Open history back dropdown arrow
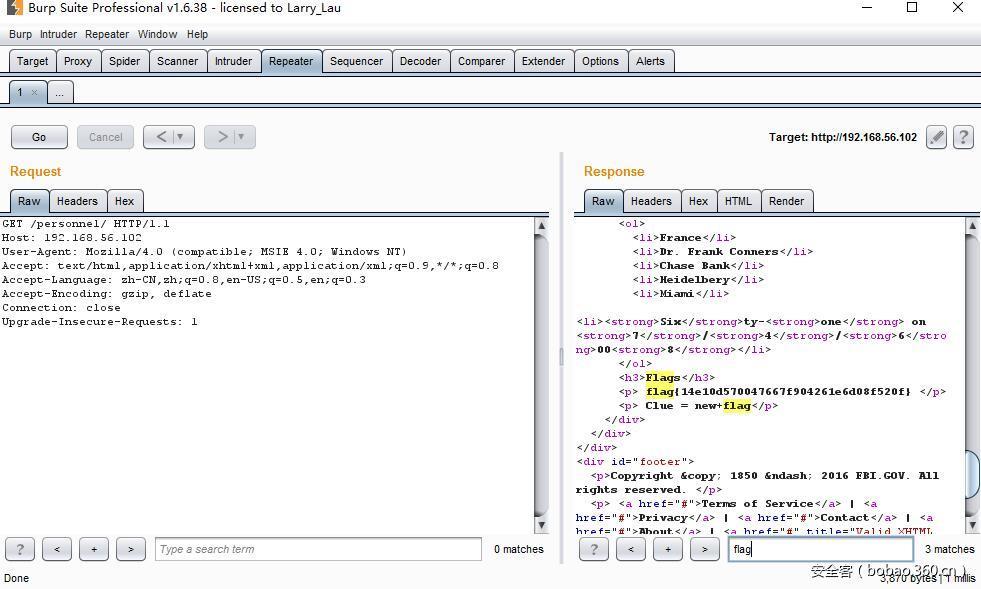 click(x=179, y=137)
